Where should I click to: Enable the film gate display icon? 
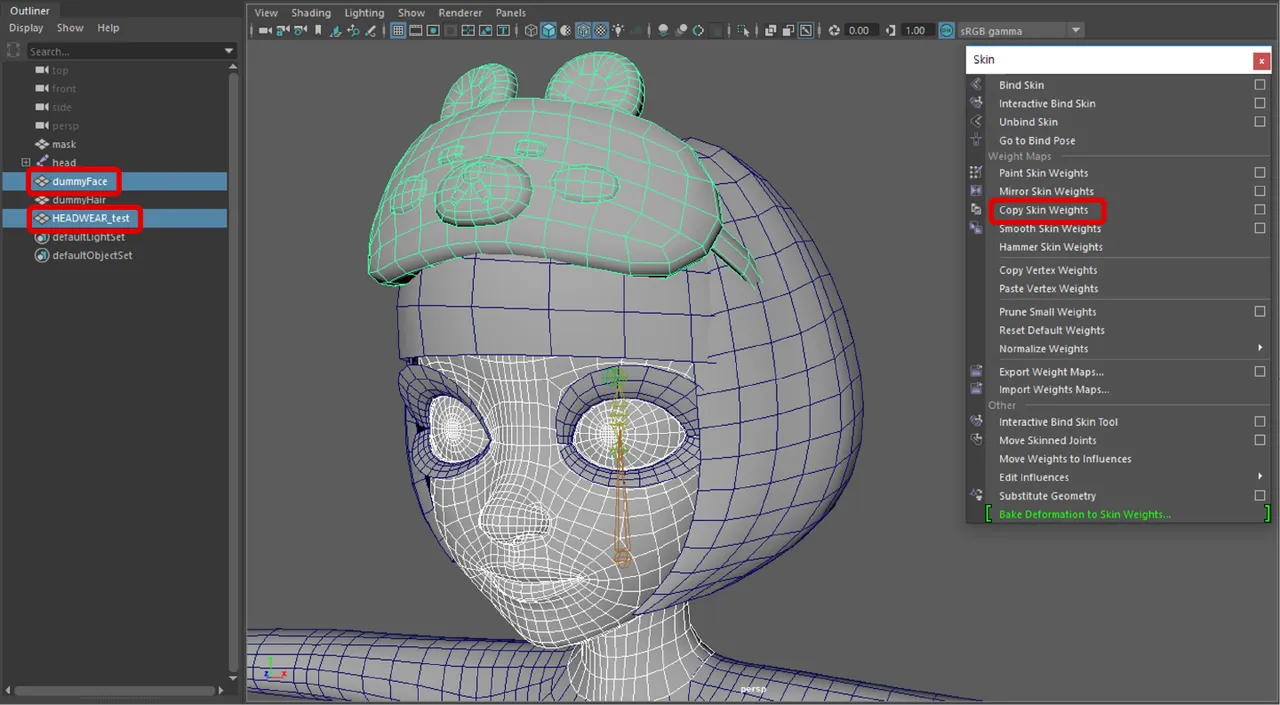click(x=415, y=30)
